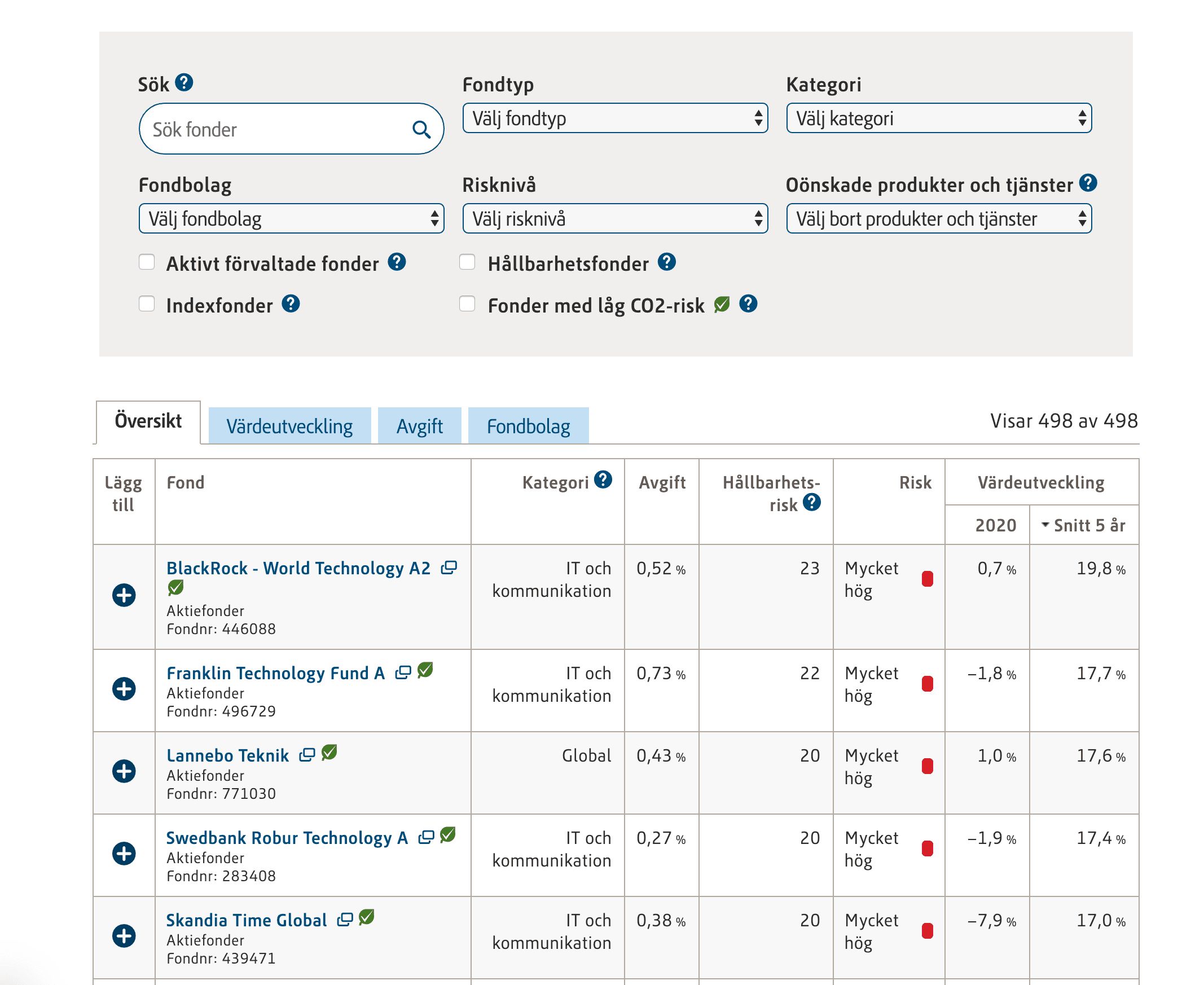The width and height of the screenshot is (1204, 985).
Task: Switch to the Fondbolag tab
Action: coord(528,425)
